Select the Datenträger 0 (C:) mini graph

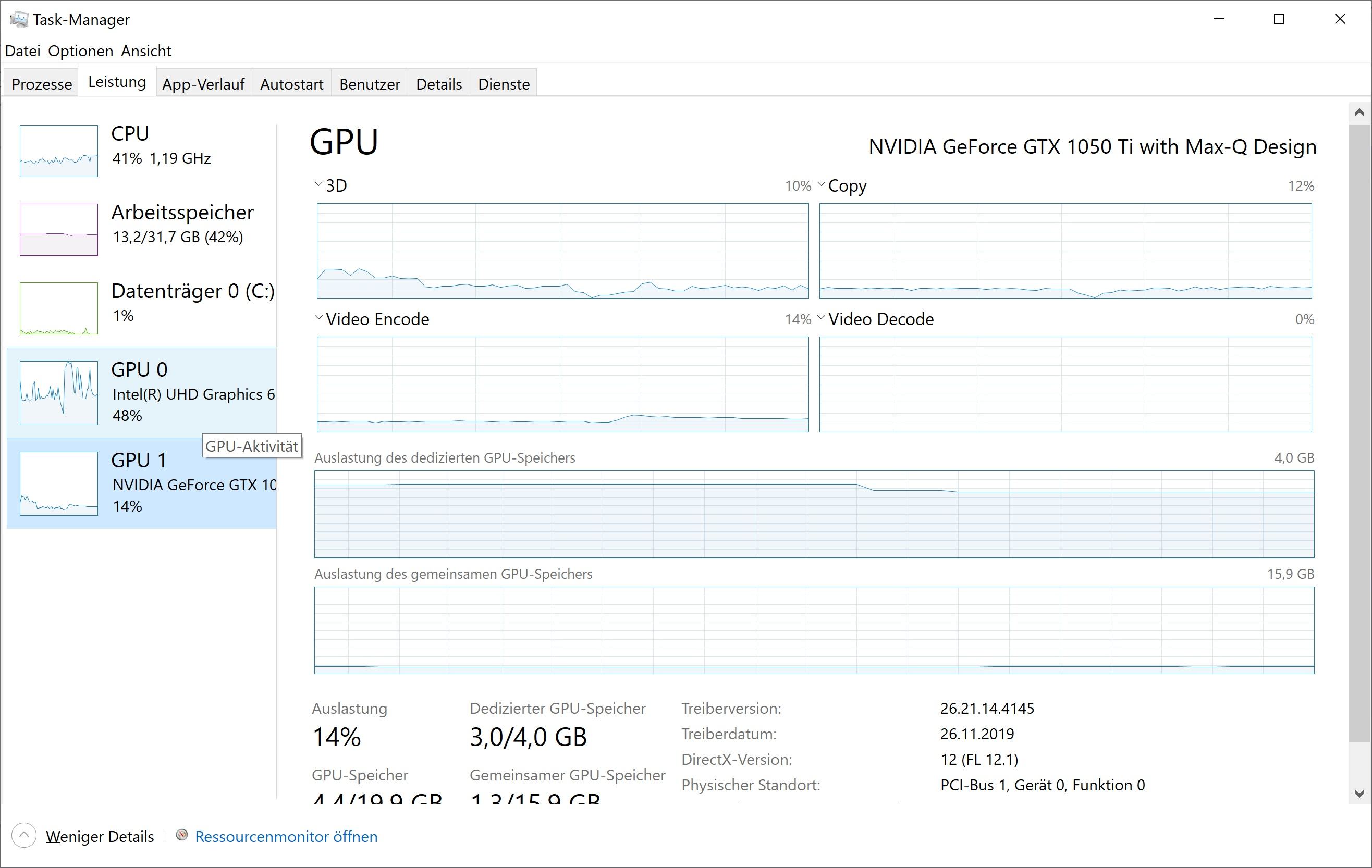coord(59,308)
